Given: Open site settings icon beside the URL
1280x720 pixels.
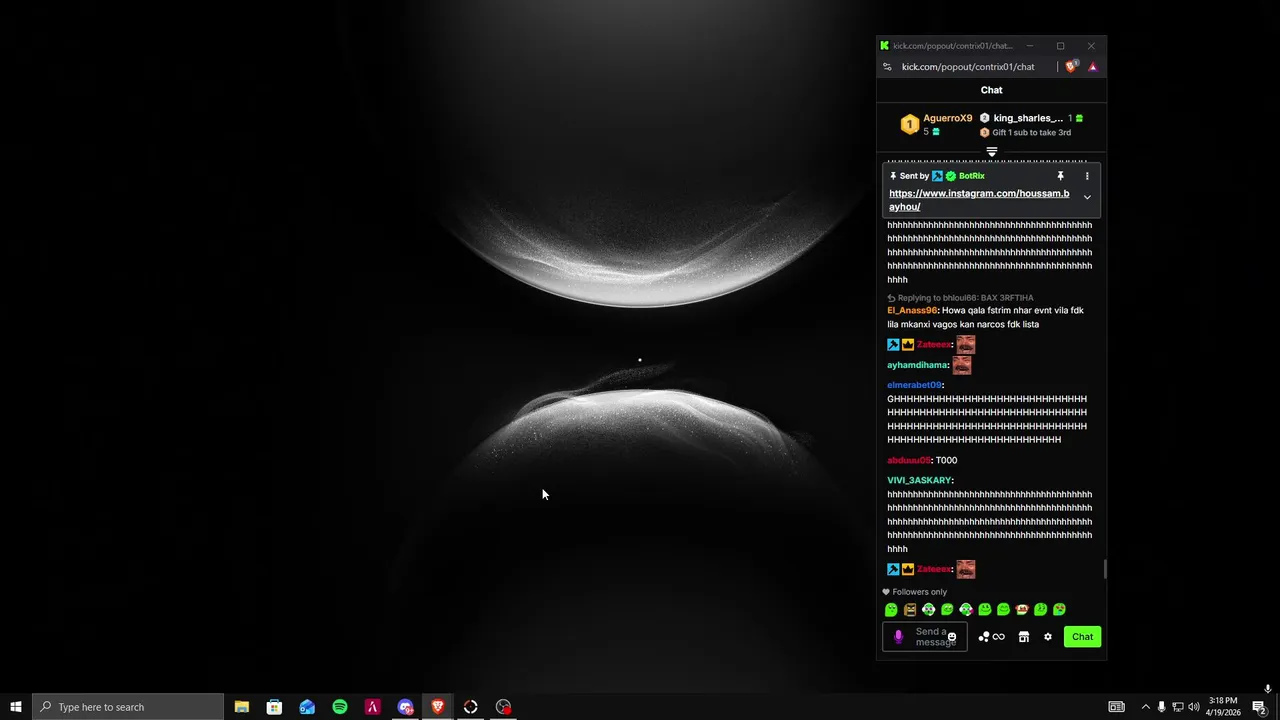Looking at the screenshot, I should click(x=887, y=67).
